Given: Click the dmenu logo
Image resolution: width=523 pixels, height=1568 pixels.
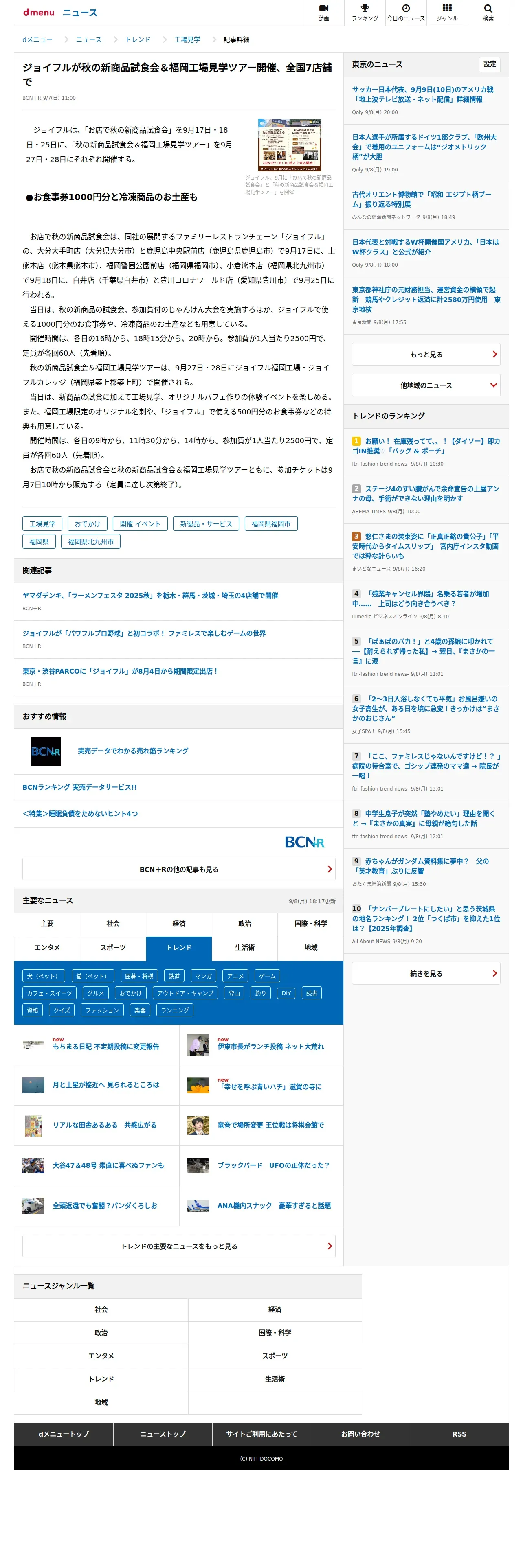Looking at the screenshot, I should 38,12.
